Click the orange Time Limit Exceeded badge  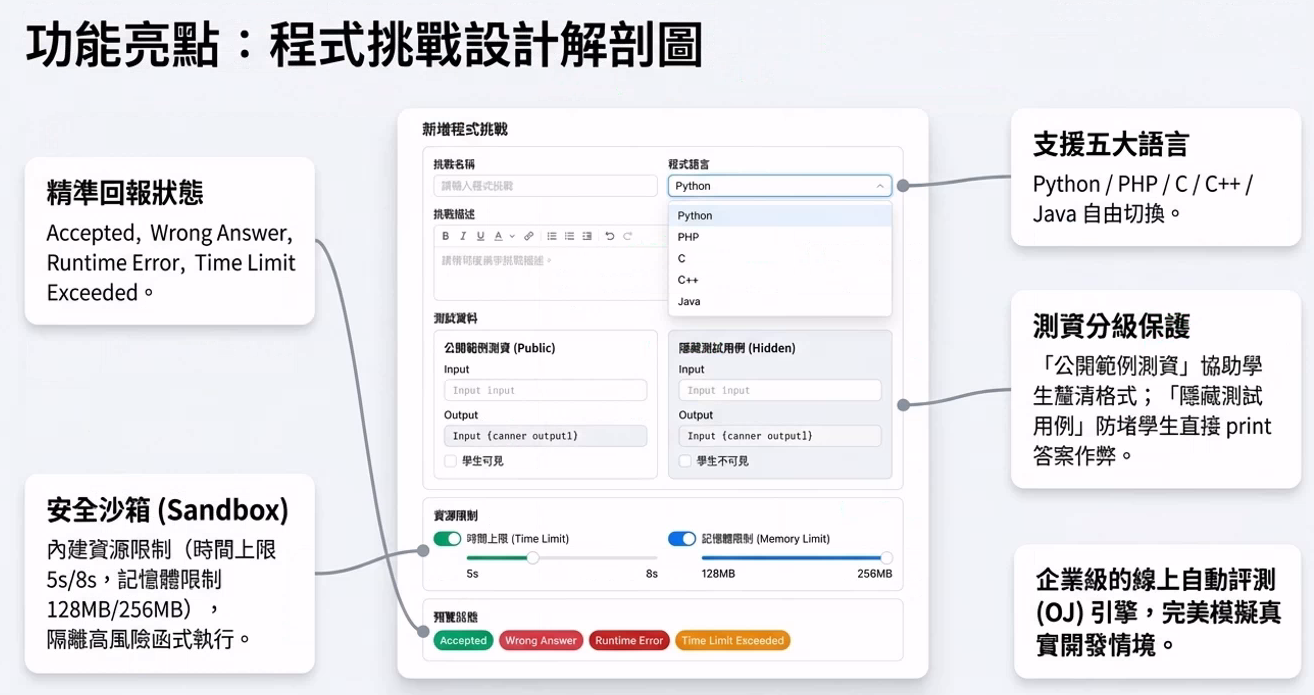click(x=732, y=641)
